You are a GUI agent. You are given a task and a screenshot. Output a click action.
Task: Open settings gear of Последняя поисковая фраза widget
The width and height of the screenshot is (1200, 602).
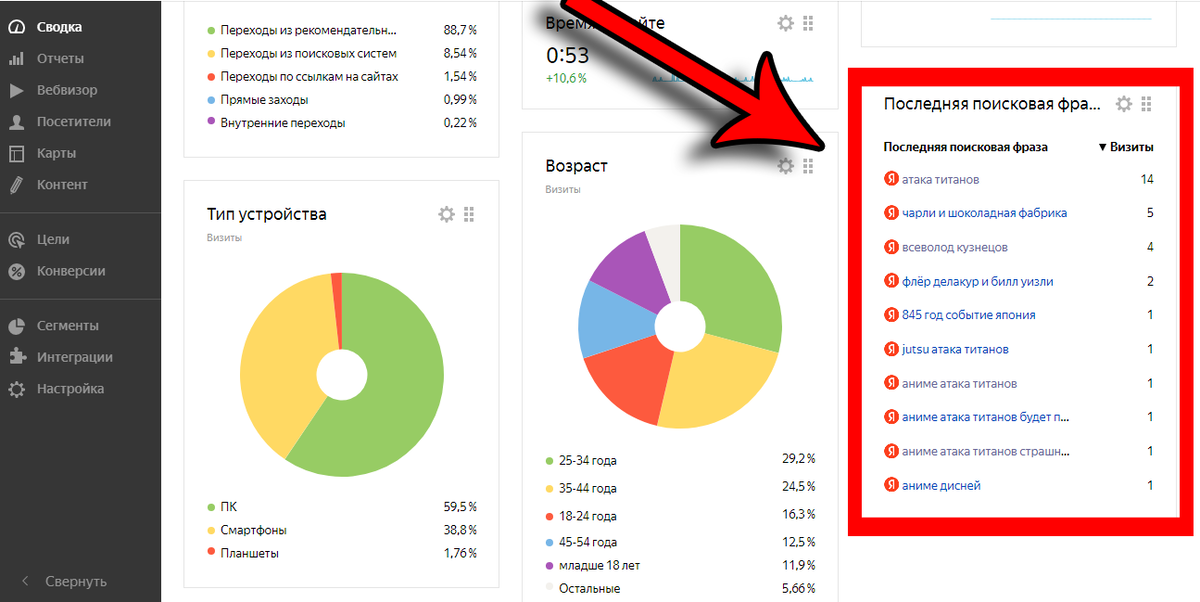(1124, 104)
